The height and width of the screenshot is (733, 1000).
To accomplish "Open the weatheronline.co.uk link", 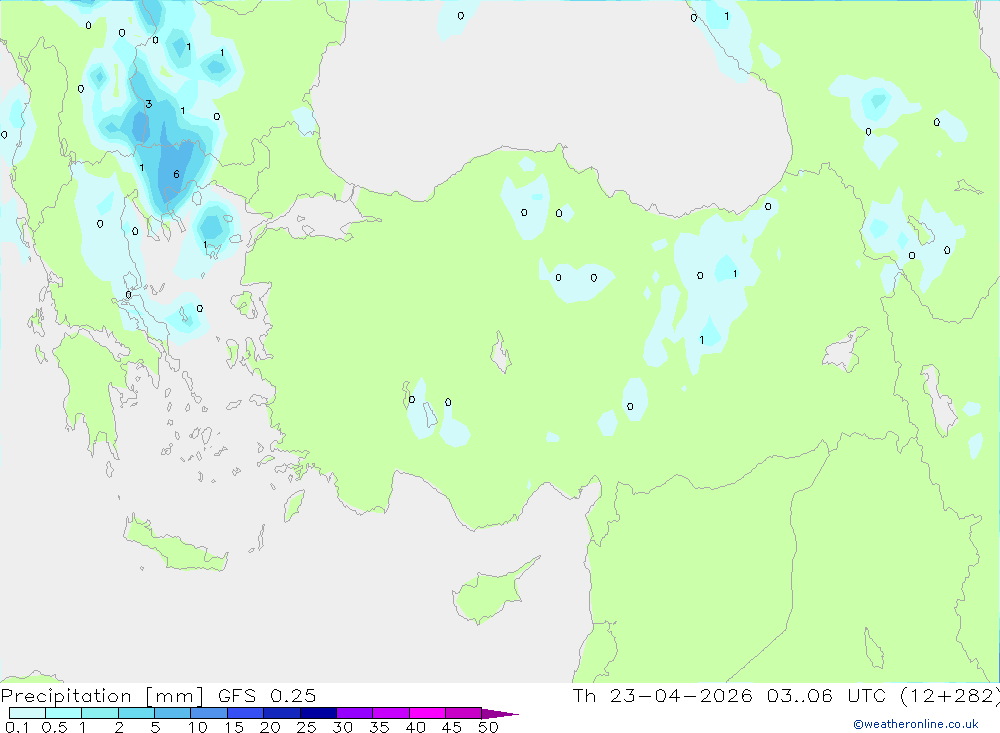I will click(916, 724).
